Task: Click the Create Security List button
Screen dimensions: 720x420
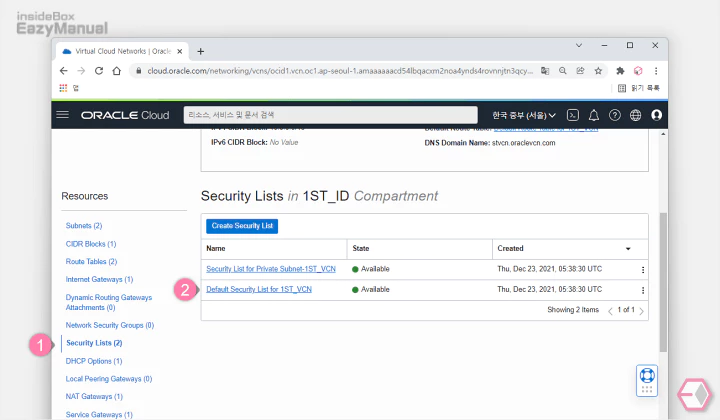Action: click(241, 226)
